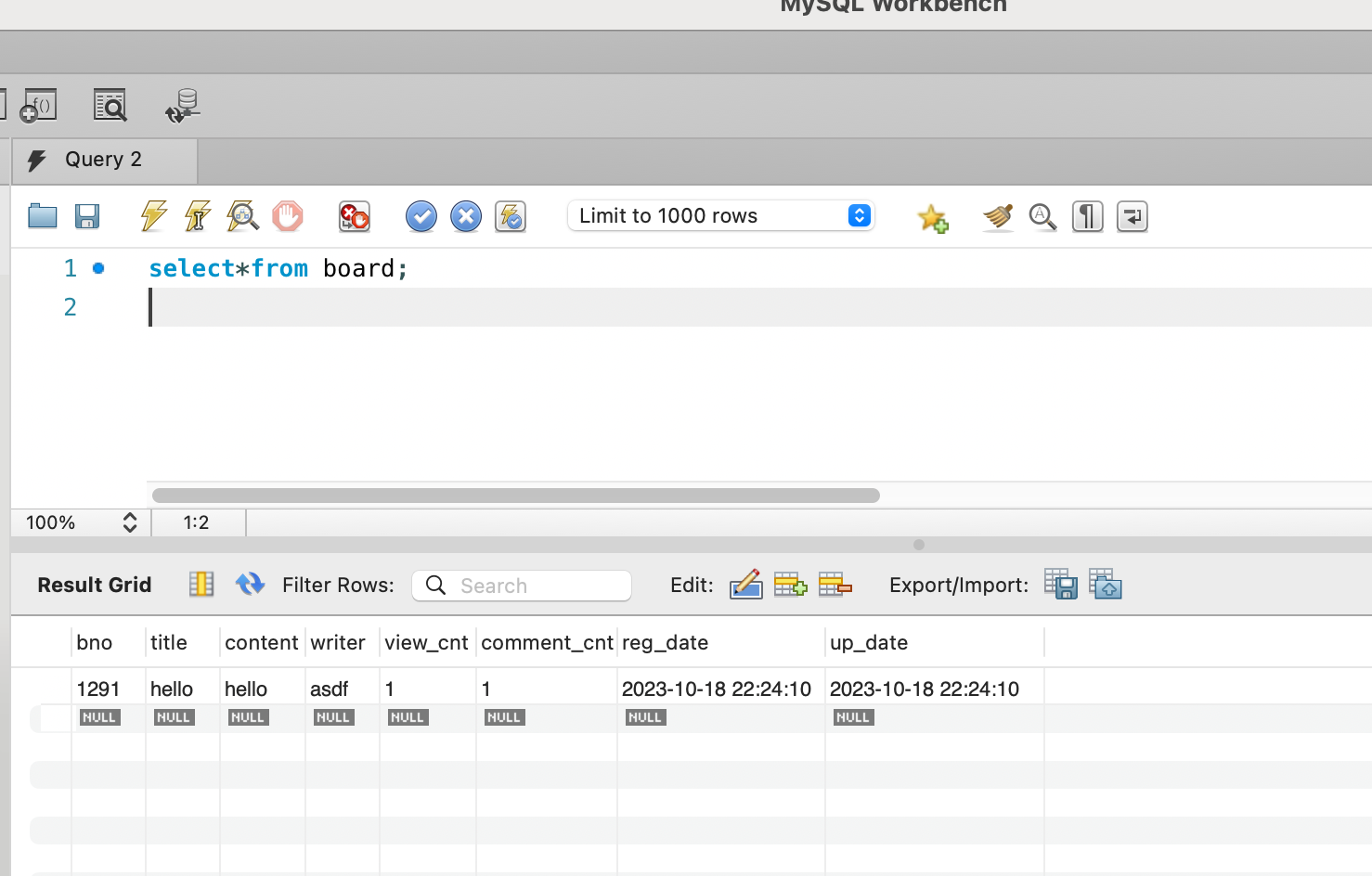Click the select*from board; query line
The height and width of the screenshot is (876, 1372).
point(278,268)
